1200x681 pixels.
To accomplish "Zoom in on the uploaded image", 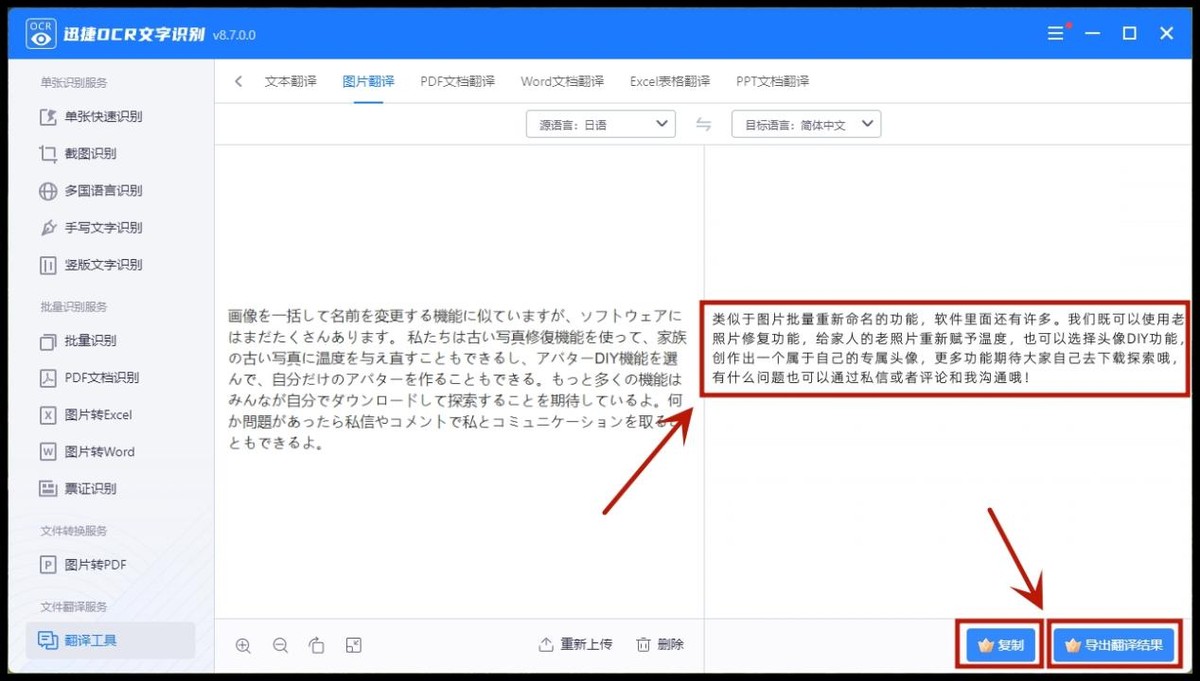I will coord(243,645).
